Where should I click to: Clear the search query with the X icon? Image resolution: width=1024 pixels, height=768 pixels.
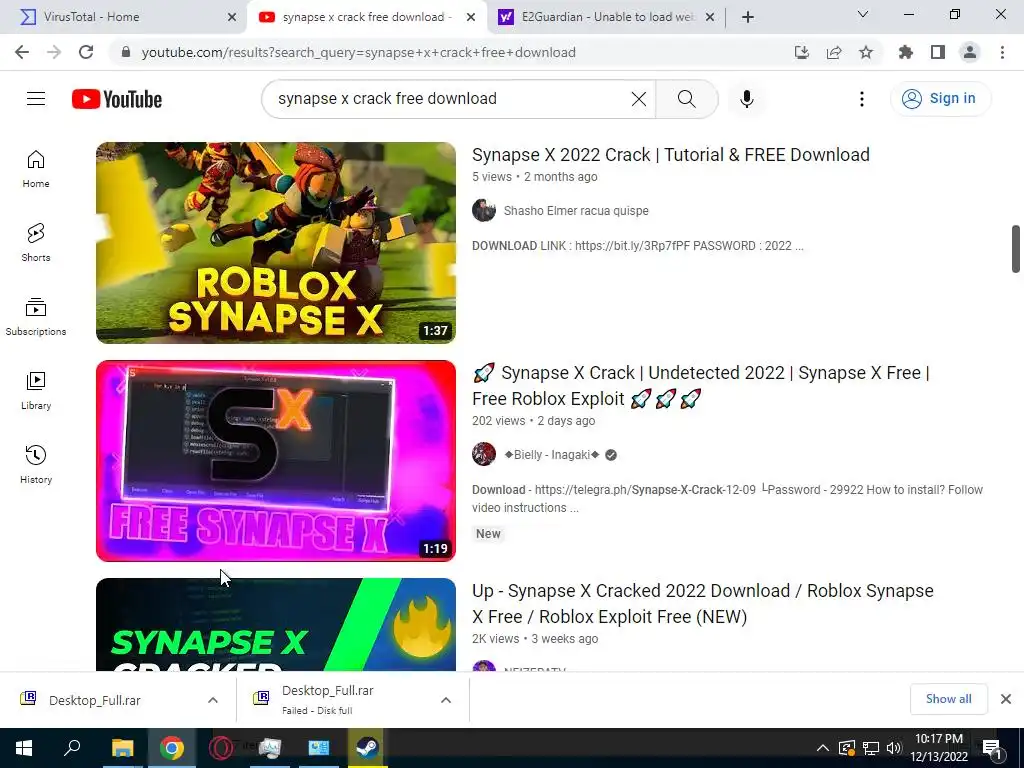639,99
